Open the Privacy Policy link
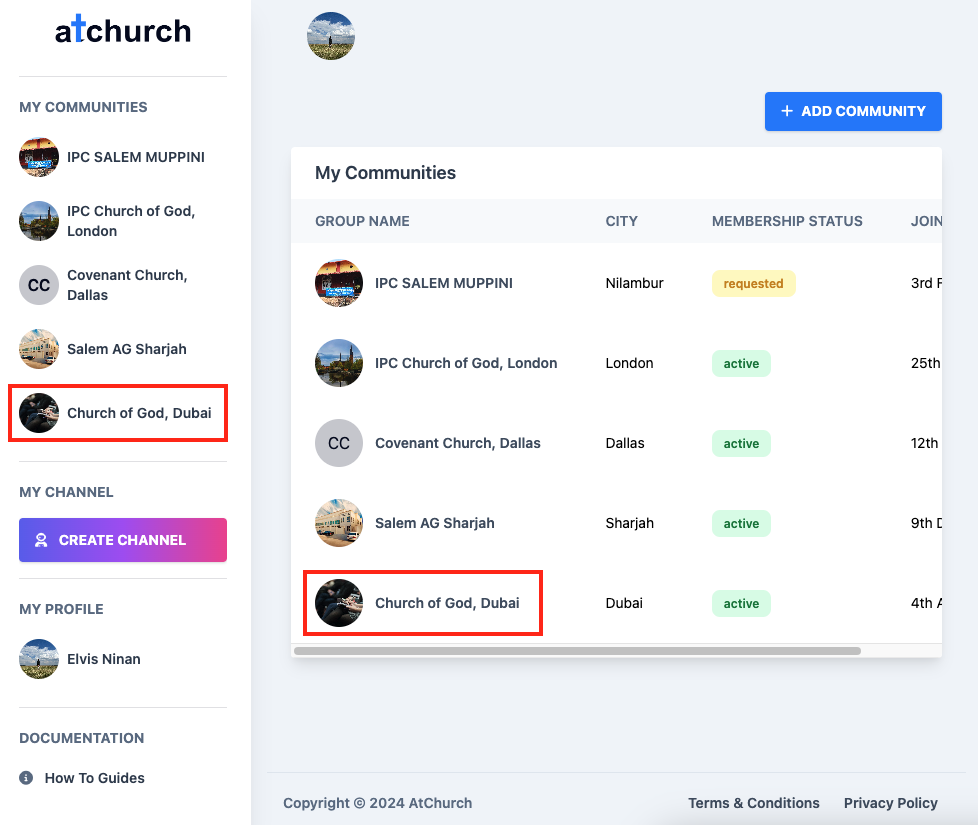The width and height of the screenshot is (978, 825). coord(890,803)
